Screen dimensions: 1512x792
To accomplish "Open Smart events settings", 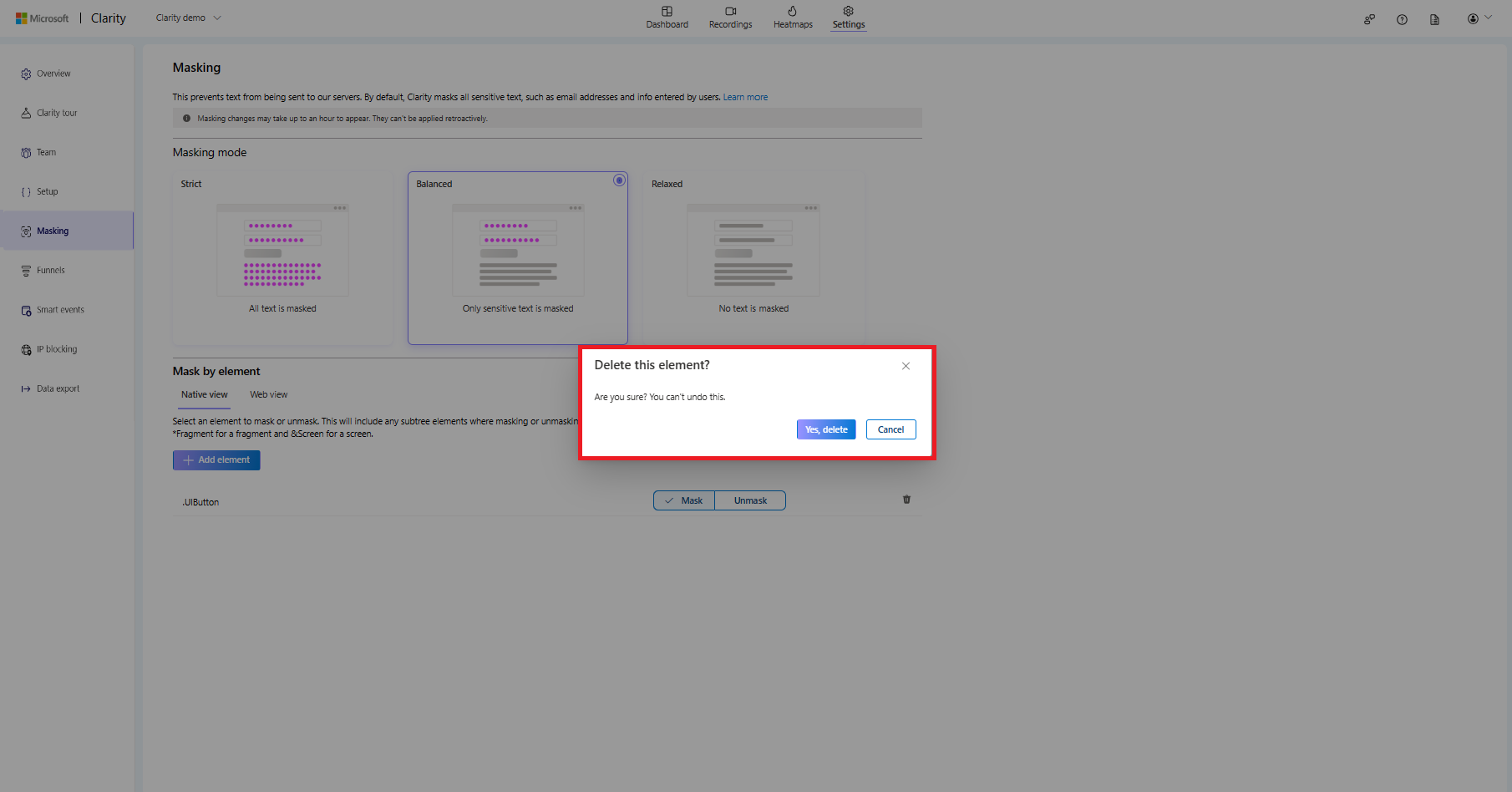I will click(67, 309).
